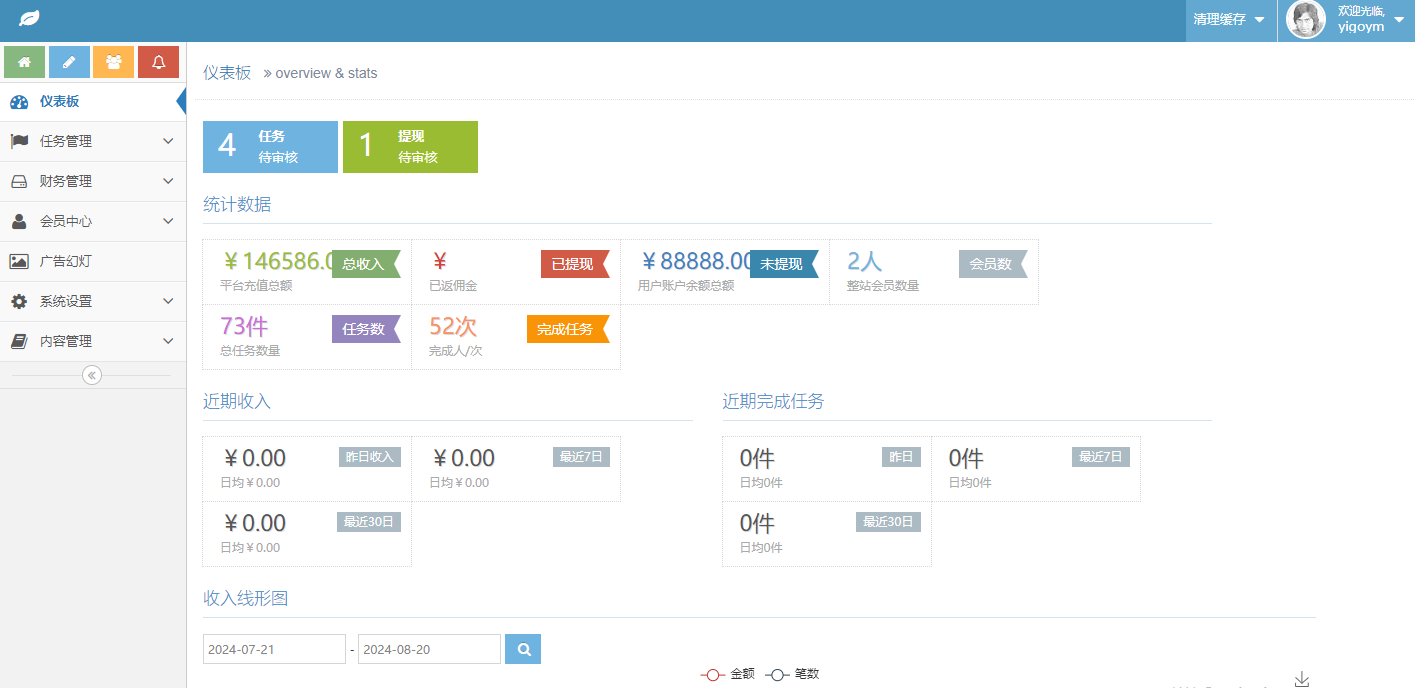Collapse the sidebar with double-arrow icon
The image size is (1415, 688).
tap(92, 375)
